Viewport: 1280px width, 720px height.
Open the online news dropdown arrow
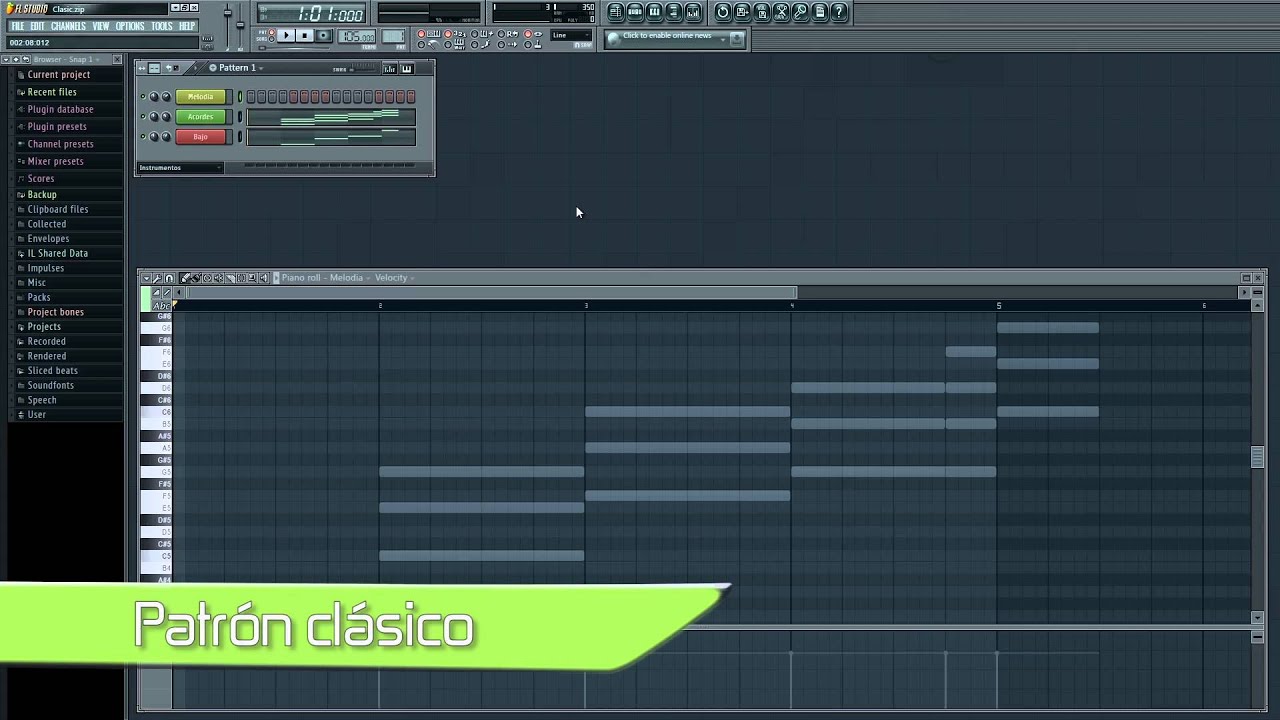click(x=723, y=39)
